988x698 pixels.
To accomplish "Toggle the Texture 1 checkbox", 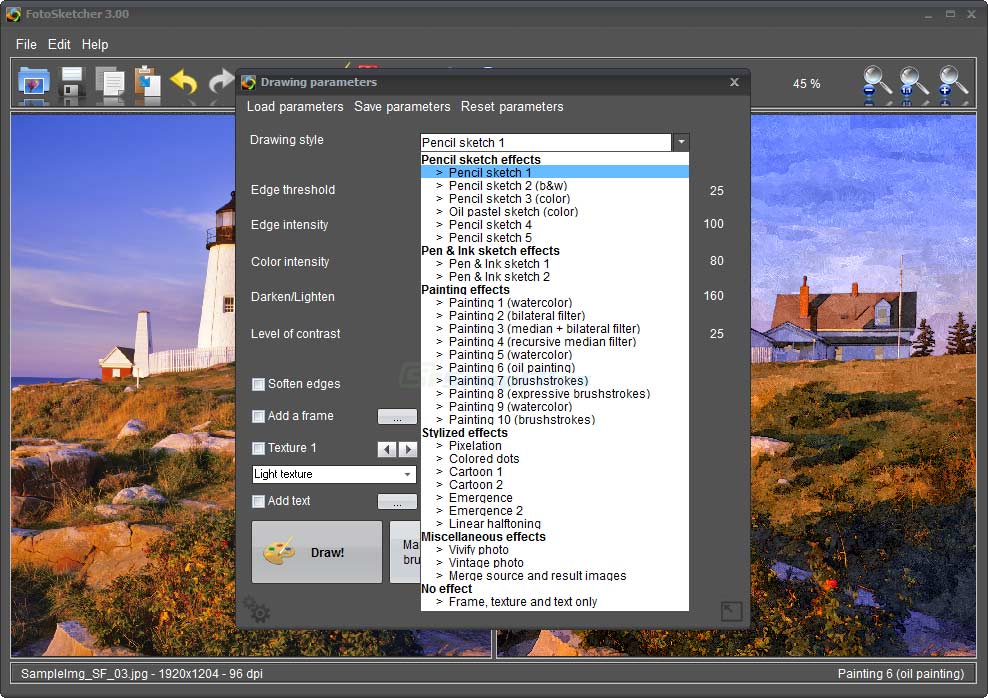I will pos(258,448).
